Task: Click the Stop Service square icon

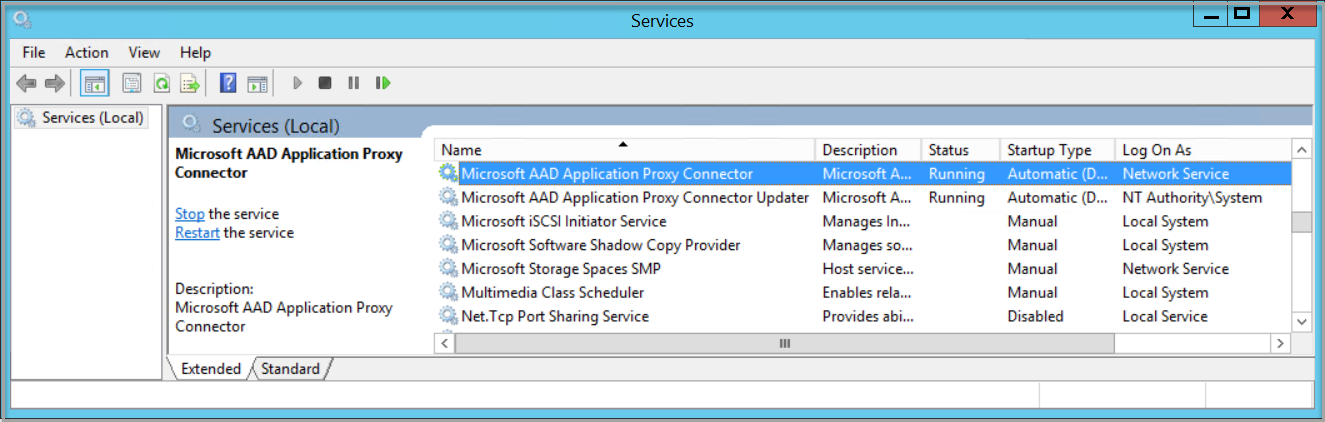Action: tap(325, 83)
